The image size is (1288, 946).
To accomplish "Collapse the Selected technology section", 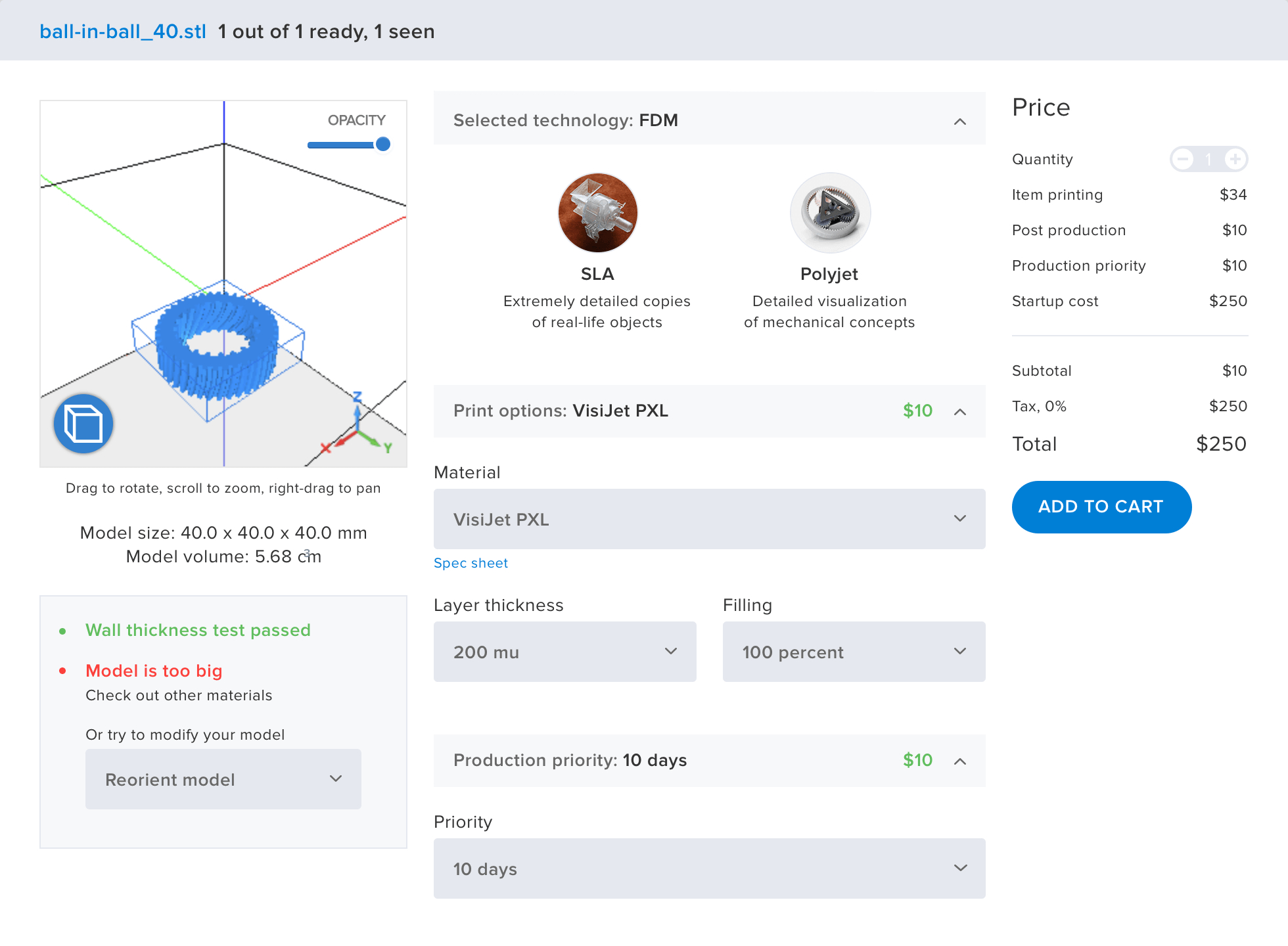I will pyautogui.click(x=960, y=121).
